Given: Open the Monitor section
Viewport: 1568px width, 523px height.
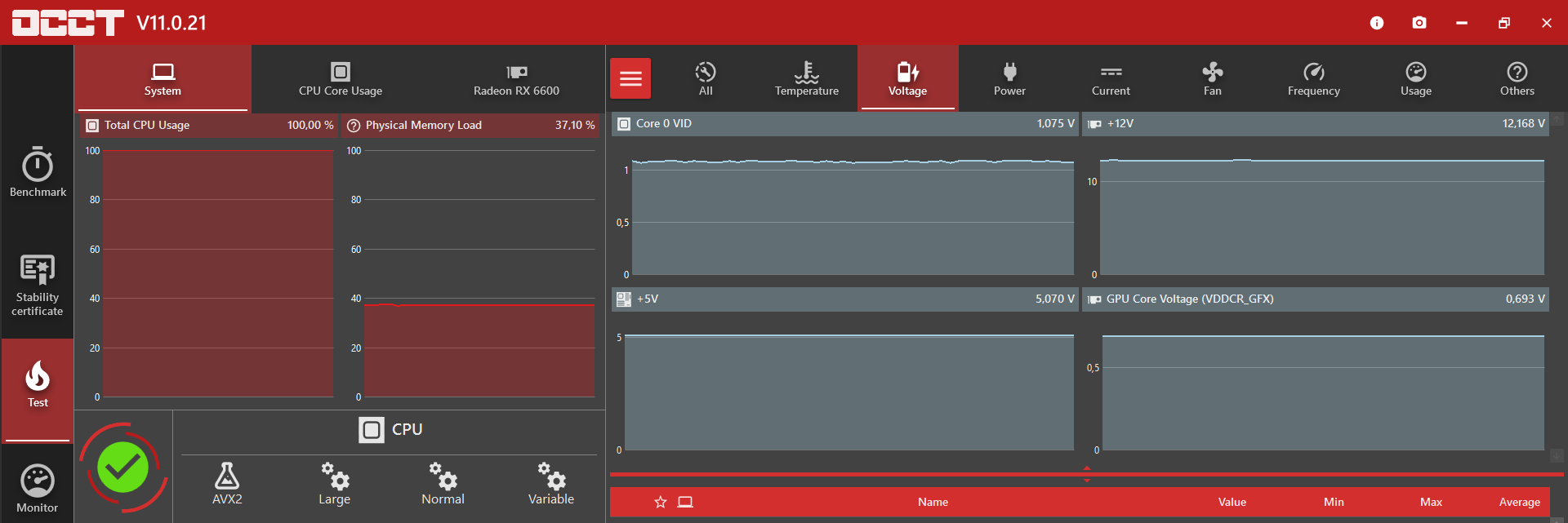Looking at the screenshot, I should click(x=38, y=488).
